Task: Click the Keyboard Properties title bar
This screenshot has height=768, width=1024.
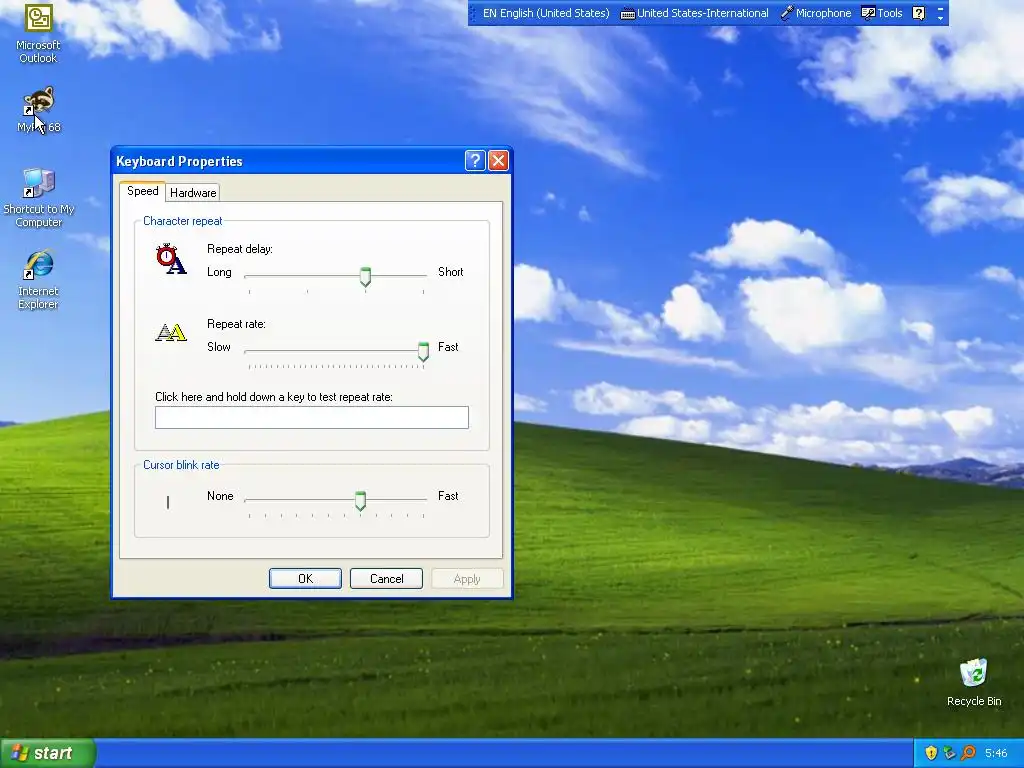Action: 287,161
